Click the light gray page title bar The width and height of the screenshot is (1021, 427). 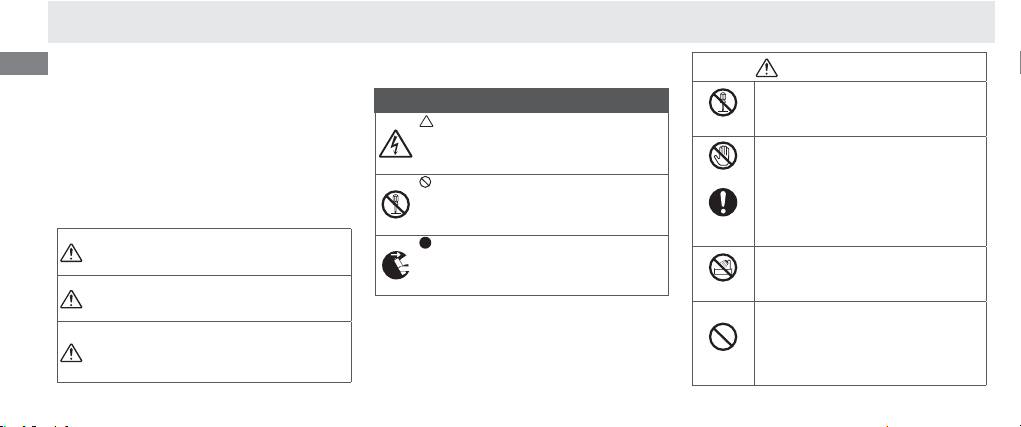pos(521,21)
